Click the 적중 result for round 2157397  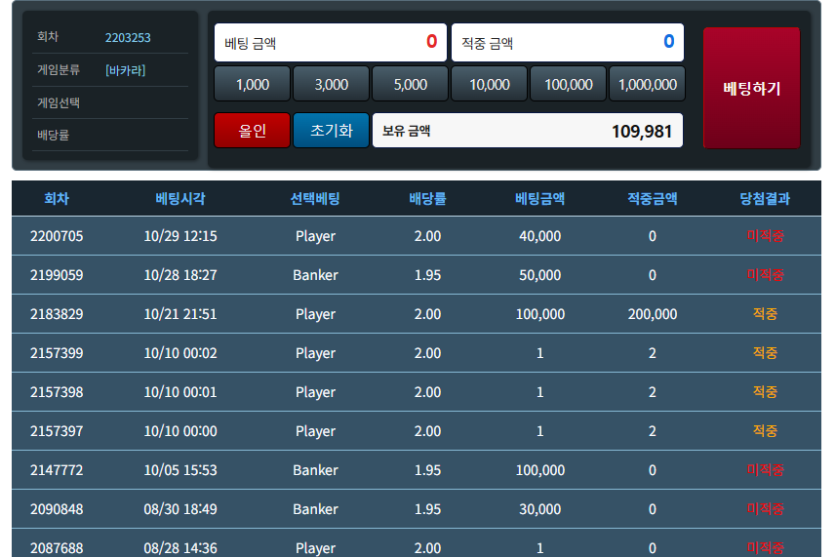pos(765,431)
